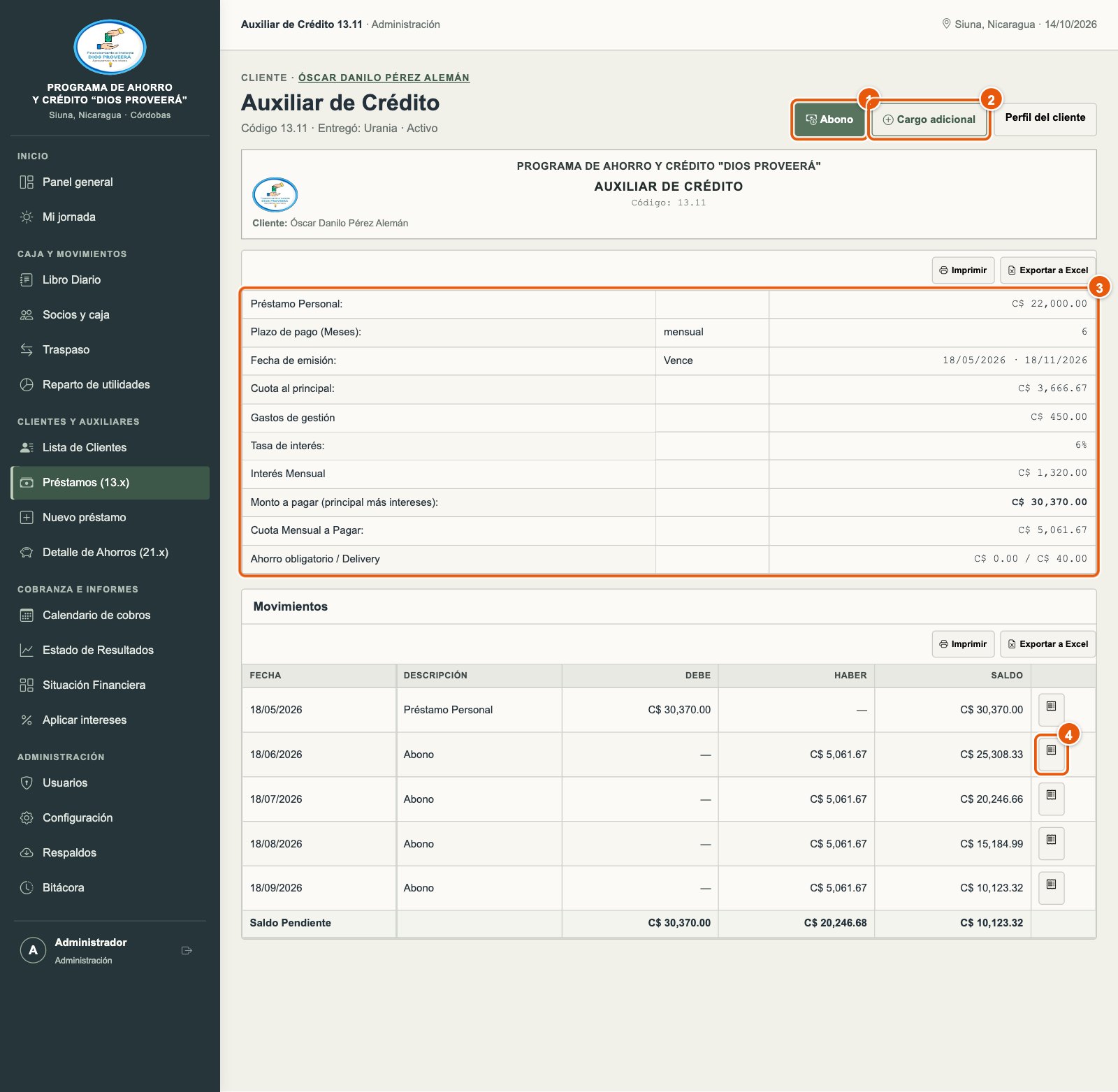
Task: Click the Aplicar intereses percent icon
Action: pyautogui.click(x=27, y=720)
